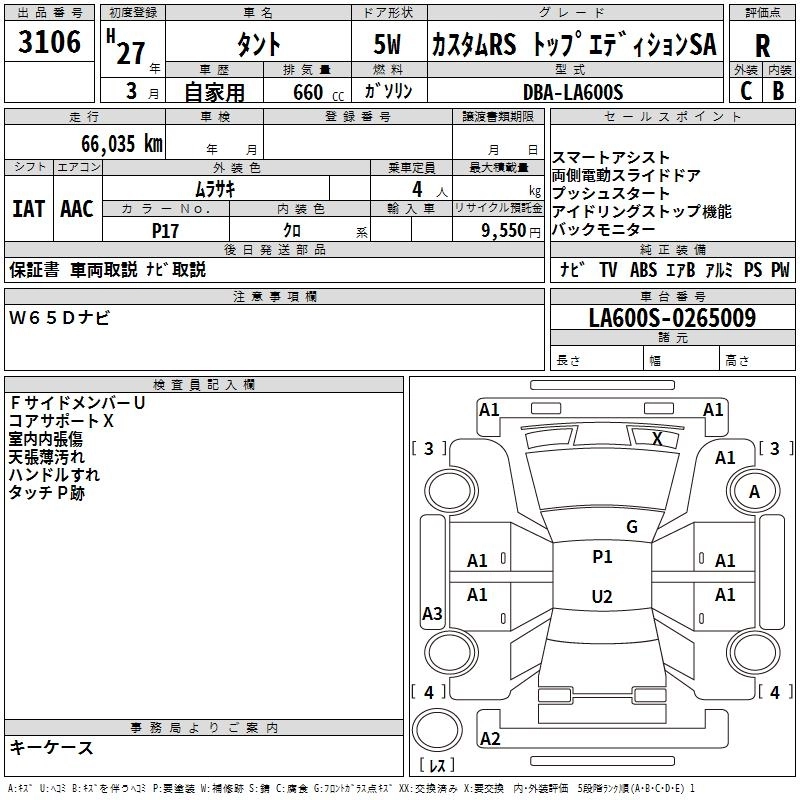This screenshot has height=800, width=800.
Task: Click chassis number LA600S-0265009
Action: (671, 319)
